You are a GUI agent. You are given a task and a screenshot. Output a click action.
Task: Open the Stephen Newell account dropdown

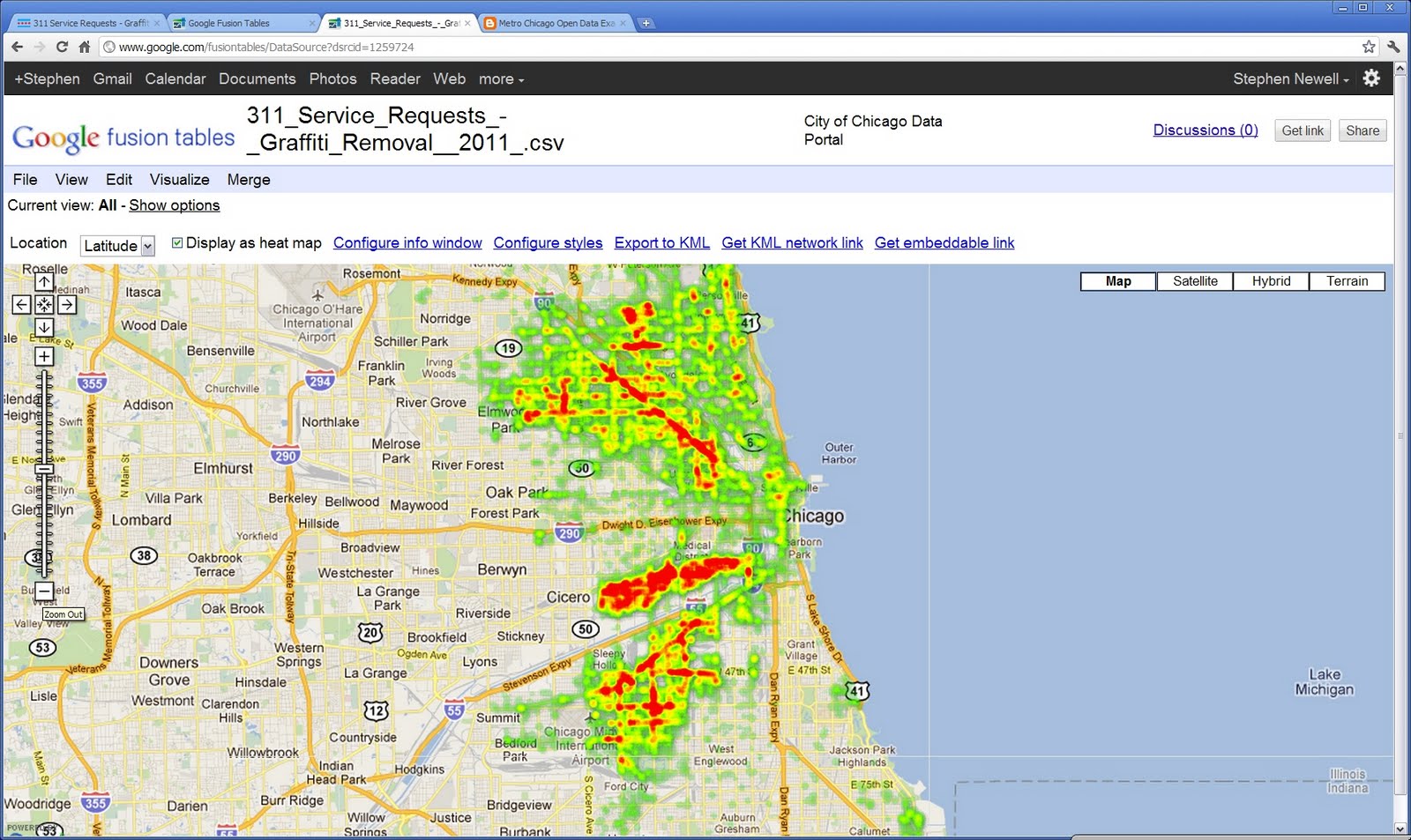[x=1290, y=78]
